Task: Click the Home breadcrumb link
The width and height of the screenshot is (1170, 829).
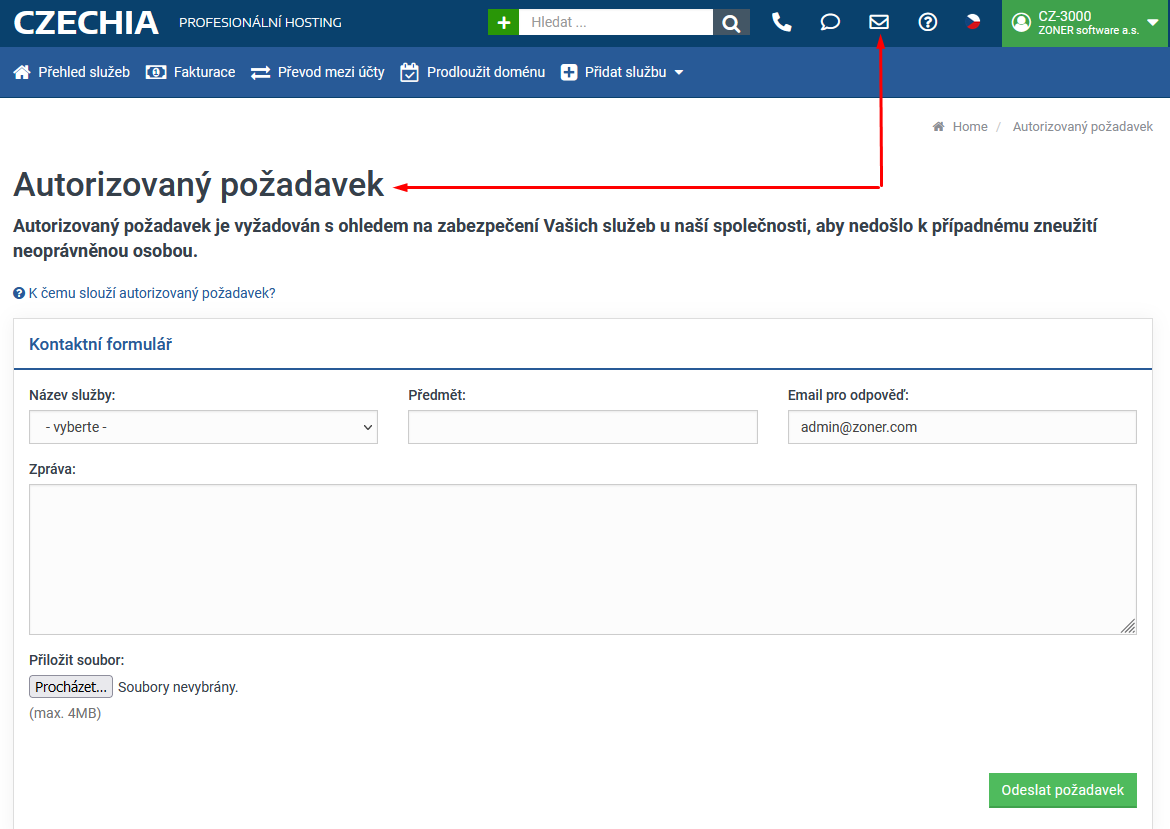Action: click(969, 127)
